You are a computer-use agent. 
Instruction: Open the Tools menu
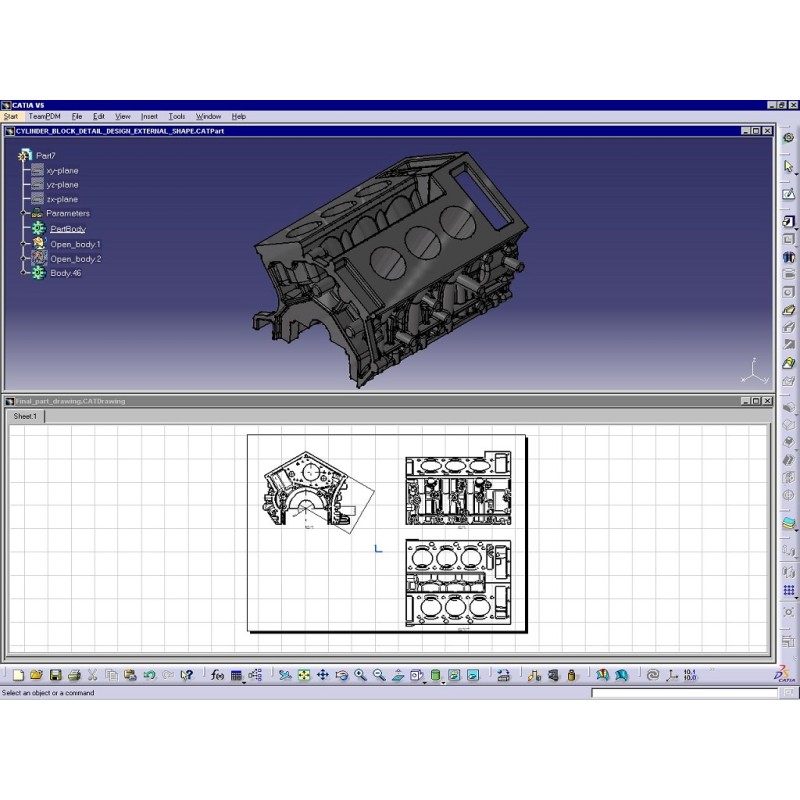coord(177,116)
